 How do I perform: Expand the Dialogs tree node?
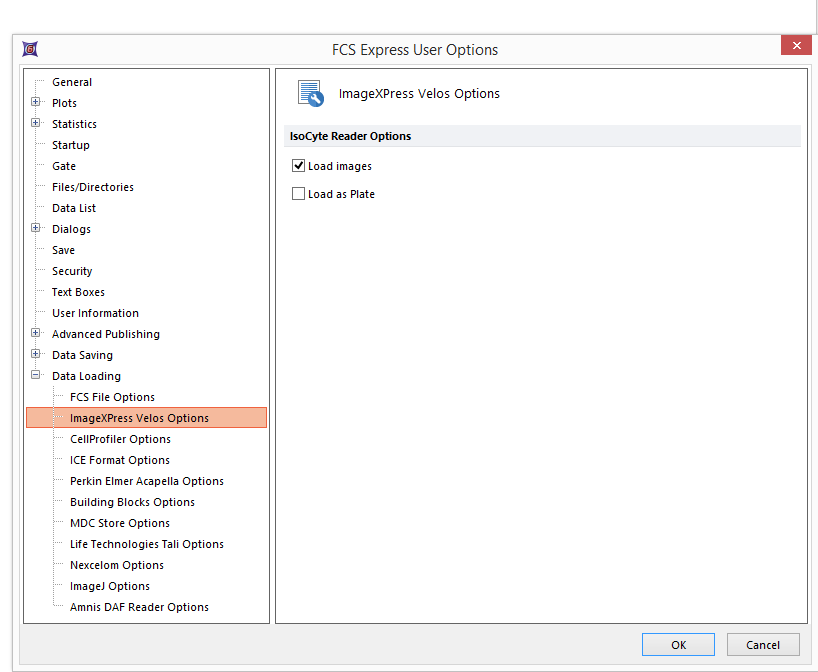point(36,229)
